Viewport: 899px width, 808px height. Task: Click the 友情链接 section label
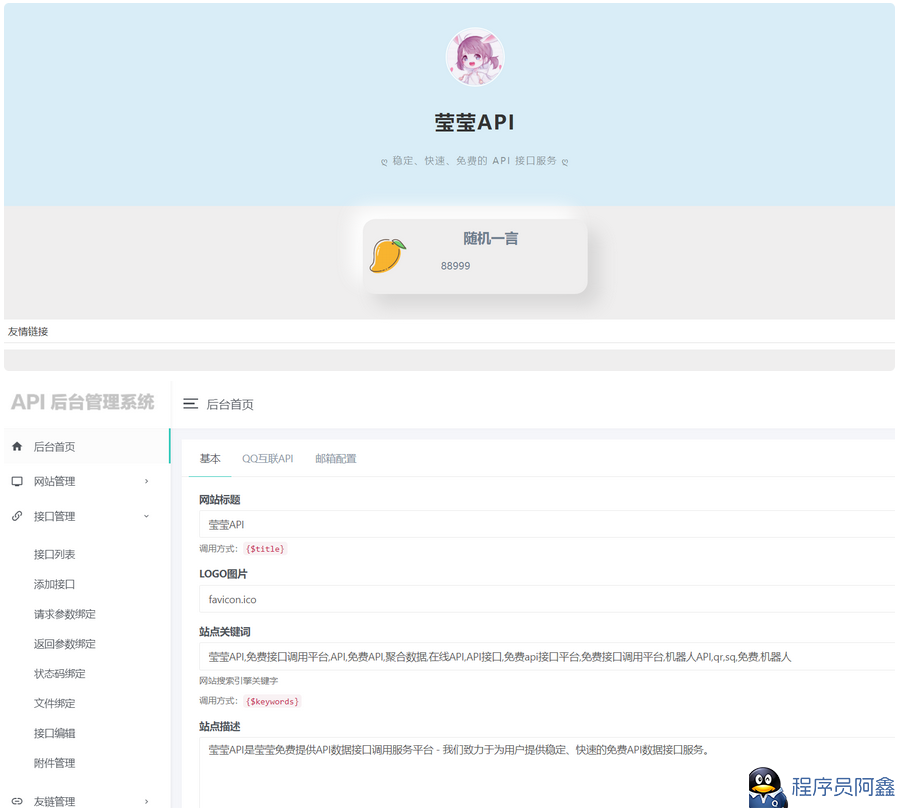(x=28, y=331)
